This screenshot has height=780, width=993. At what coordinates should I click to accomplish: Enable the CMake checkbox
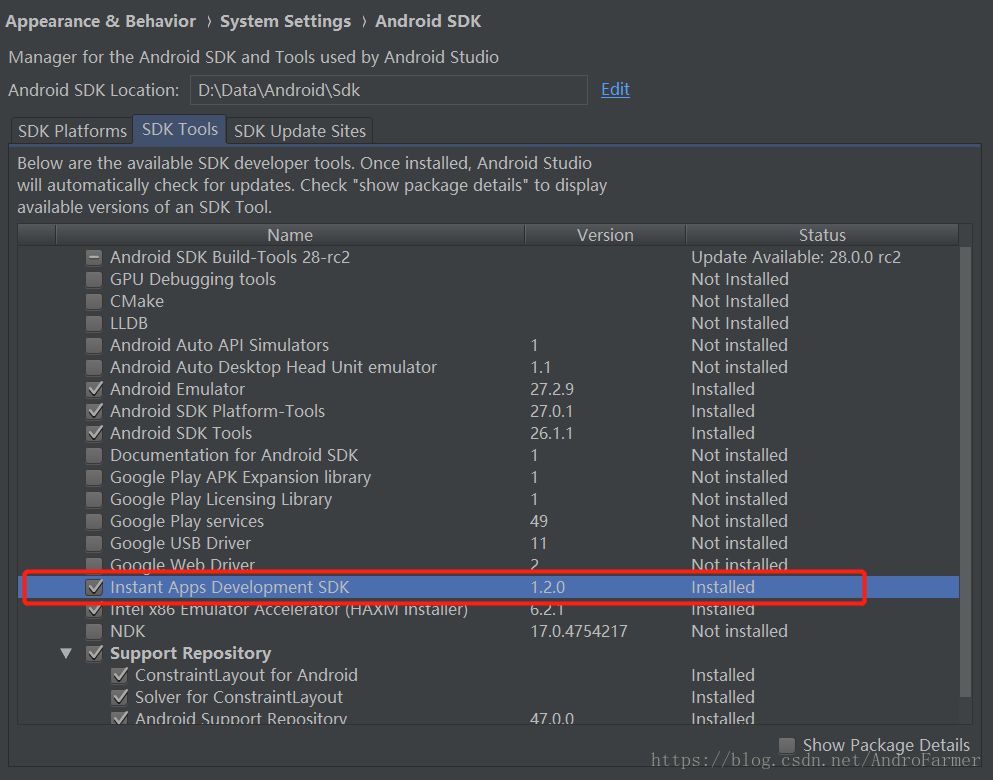94,301
